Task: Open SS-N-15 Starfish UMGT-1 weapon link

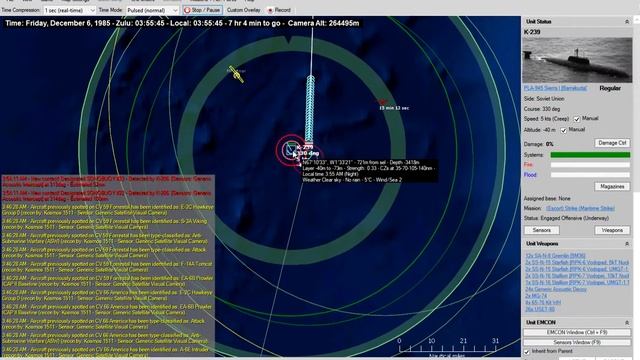Action: point(577,269)
